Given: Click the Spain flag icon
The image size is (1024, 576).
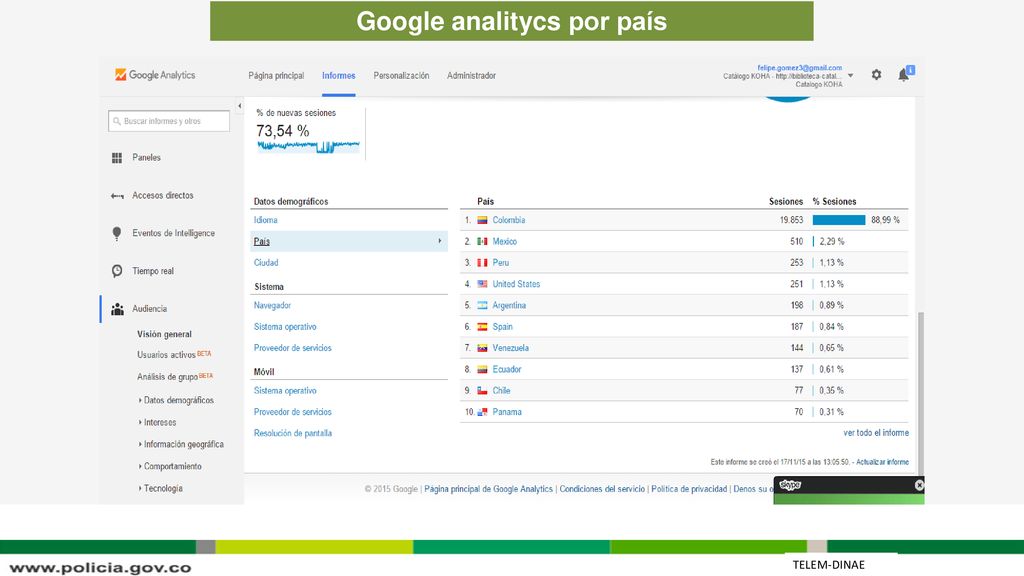Looking at the screenshot, I should pos(482,327).
